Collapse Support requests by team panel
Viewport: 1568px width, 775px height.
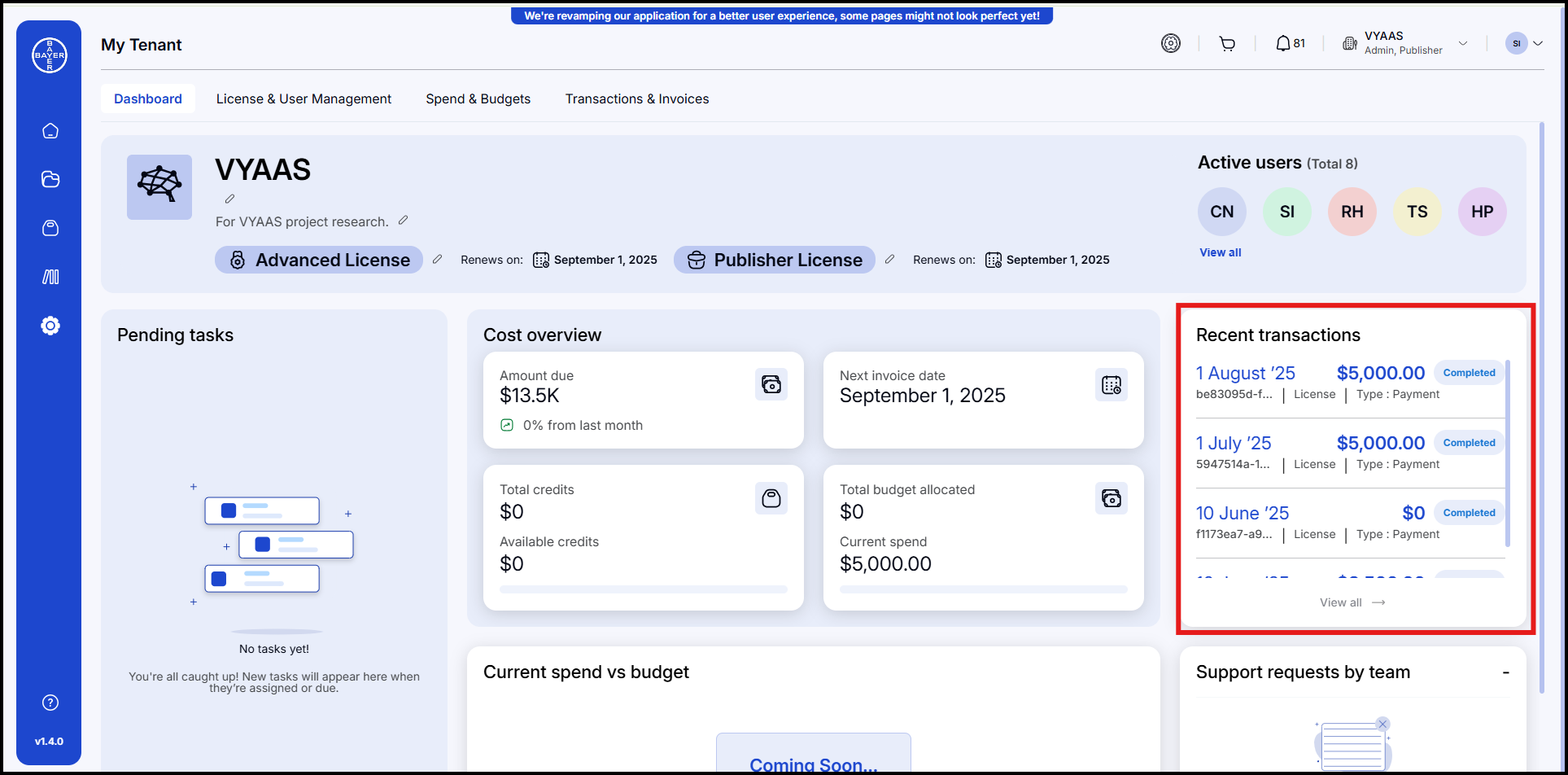click(1506, 672)
